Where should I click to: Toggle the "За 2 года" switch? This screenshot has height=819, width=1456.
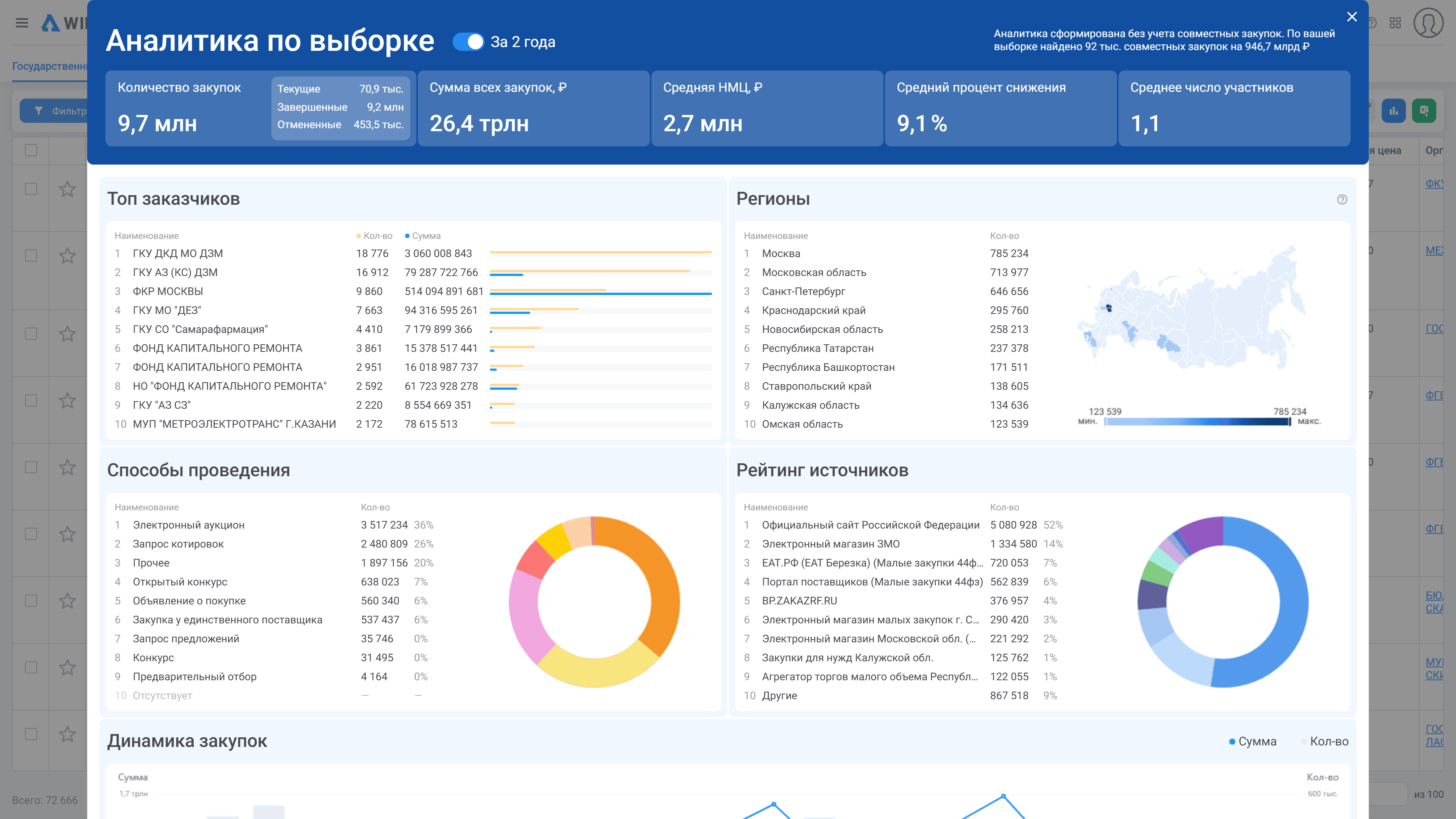pyautogui.click(x=468, y=42)
